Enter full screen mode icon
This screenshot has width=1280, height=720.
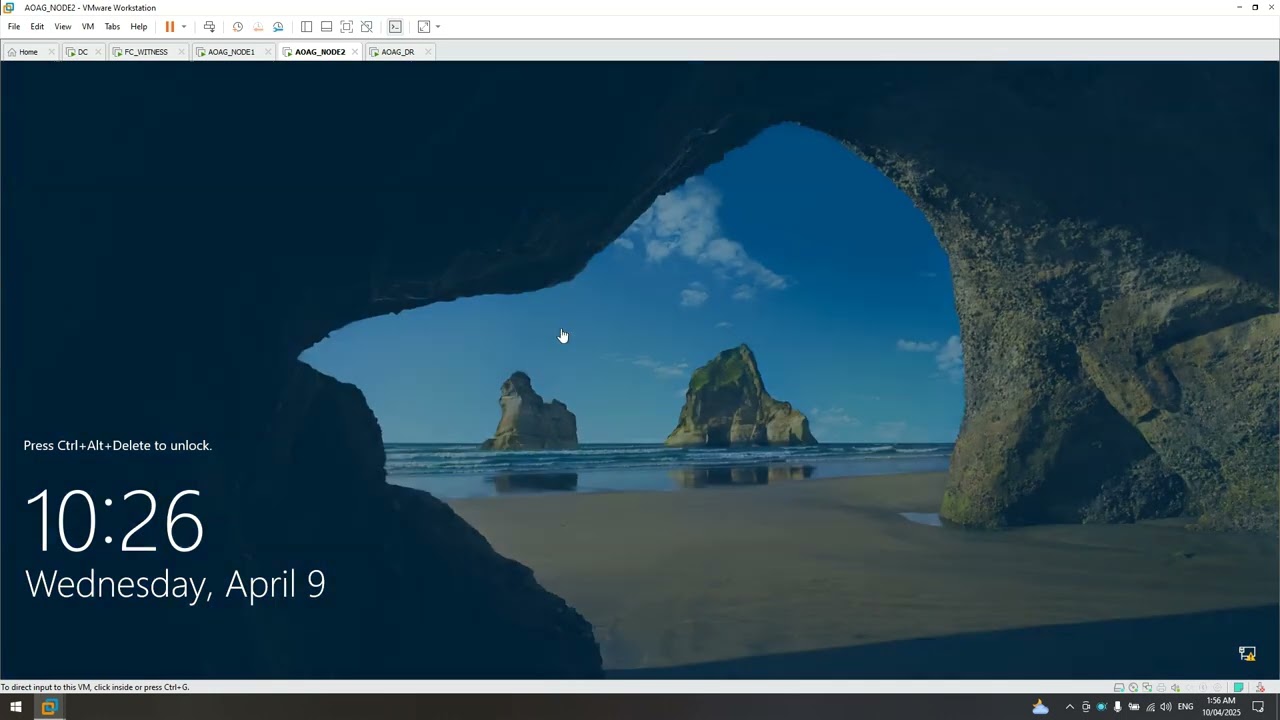pos(346,27)
